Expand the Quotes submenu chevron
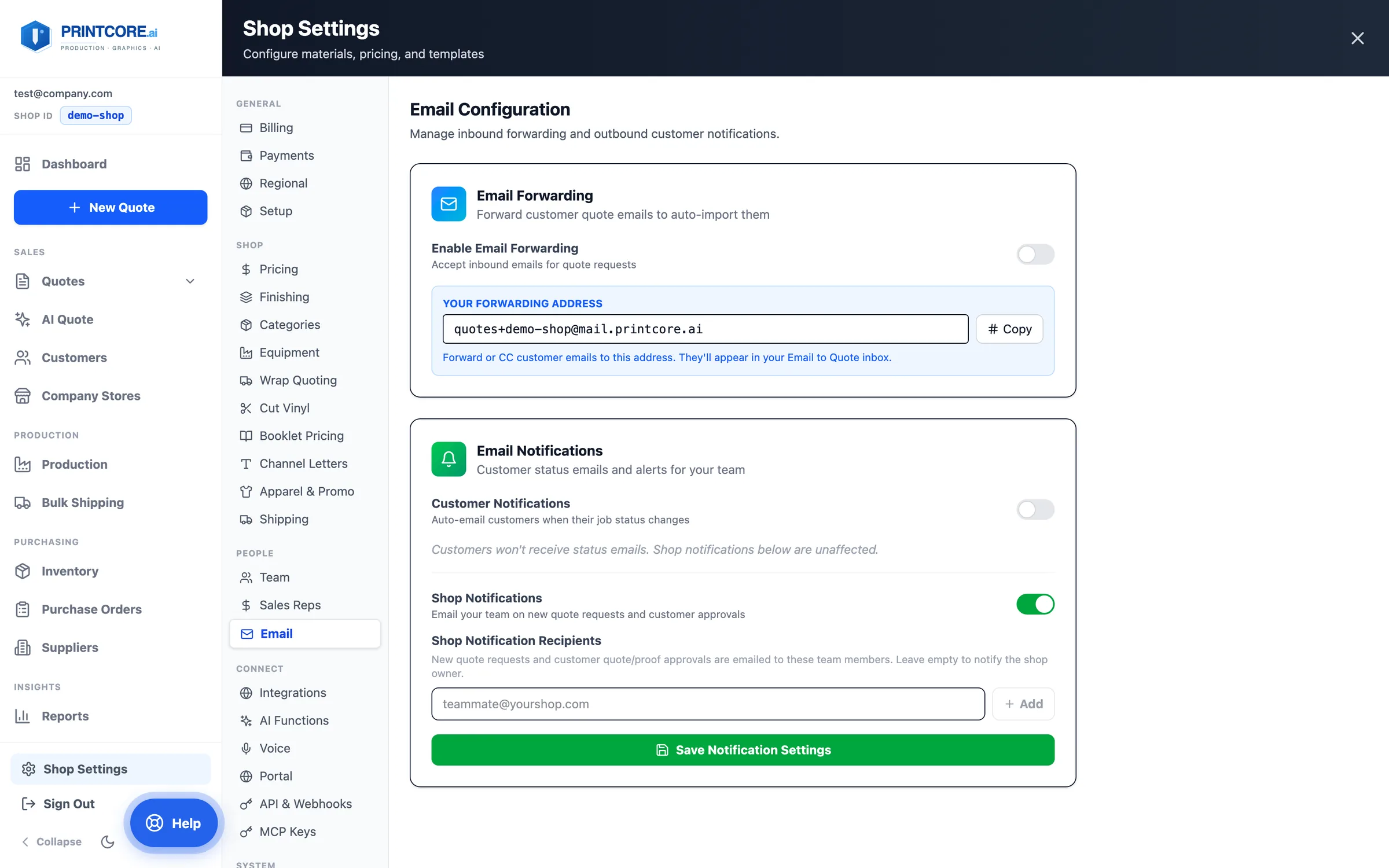Viewport: 1389px width, 868px height. click(x=190, y=281)
